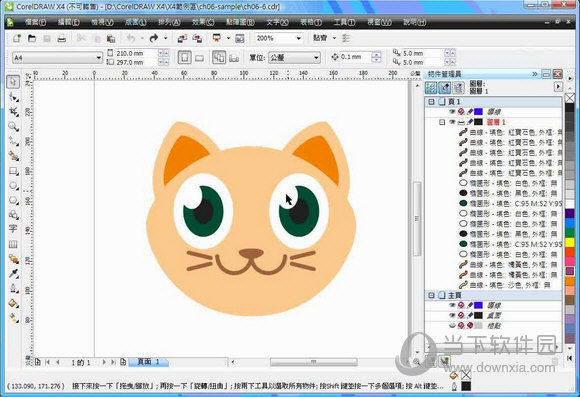Select the Rectangle tool
Viewport: 580px width, 397px height.
(13, 171)
